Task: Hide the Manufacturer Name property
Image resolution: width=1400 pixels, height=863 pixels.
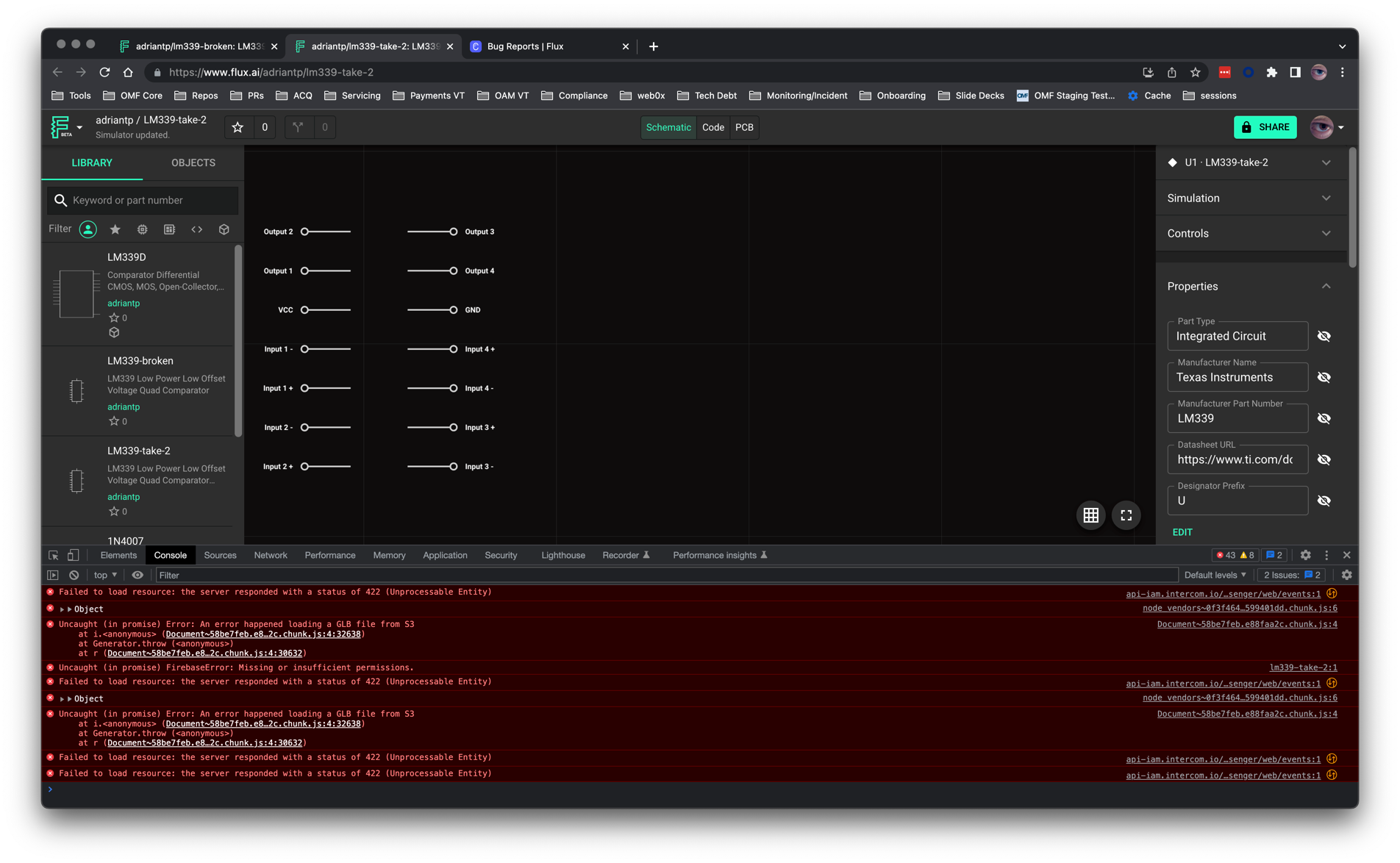Action: [1324, 377]
